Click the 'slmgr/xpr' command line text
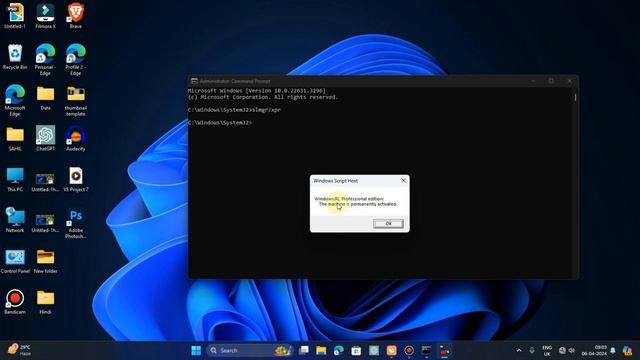Screen dimensions: 640x360 267,110
